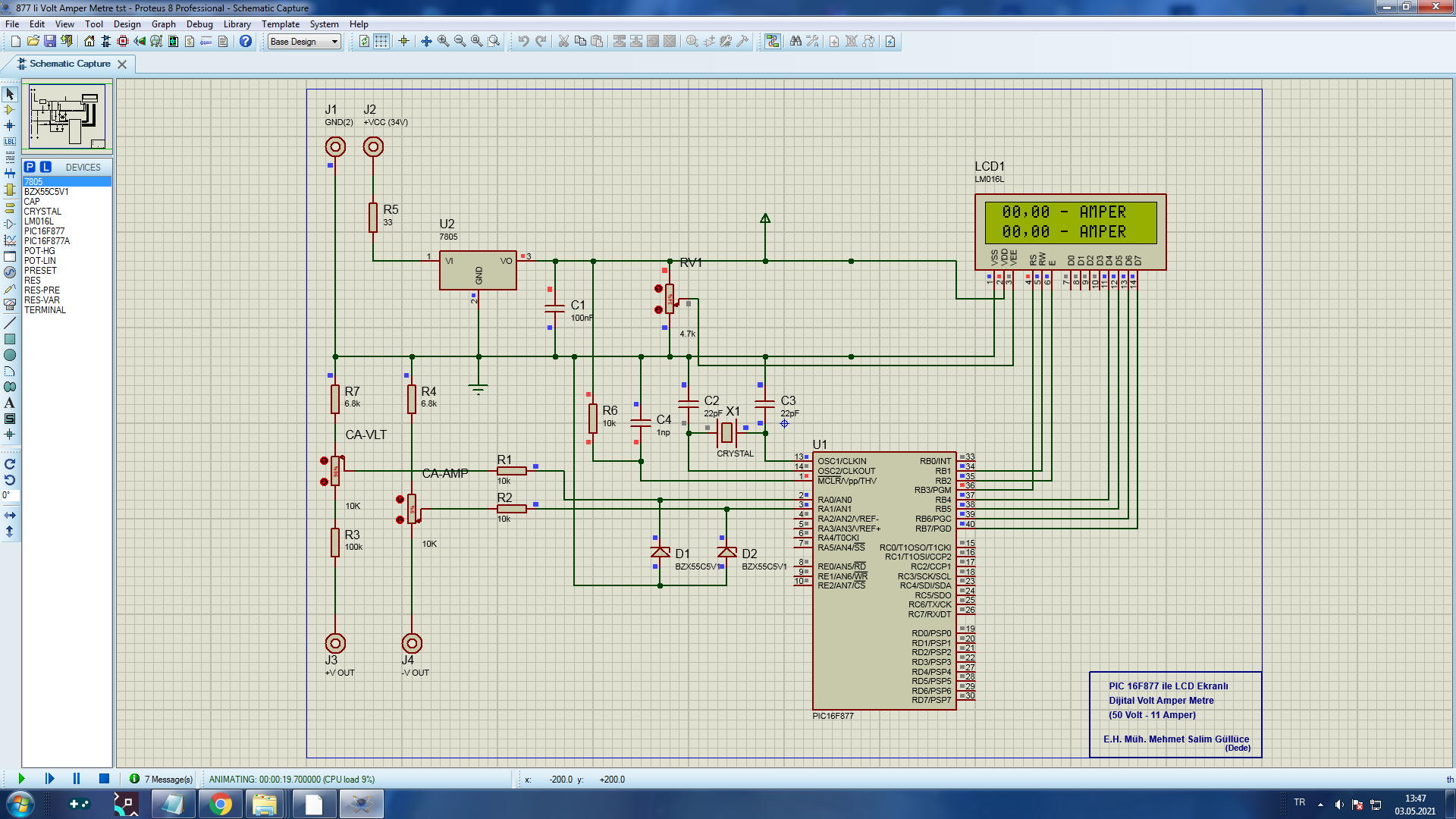Click the rotation angle input field
This screenshot has width=1456, height=819.
(x=10, y=495)
